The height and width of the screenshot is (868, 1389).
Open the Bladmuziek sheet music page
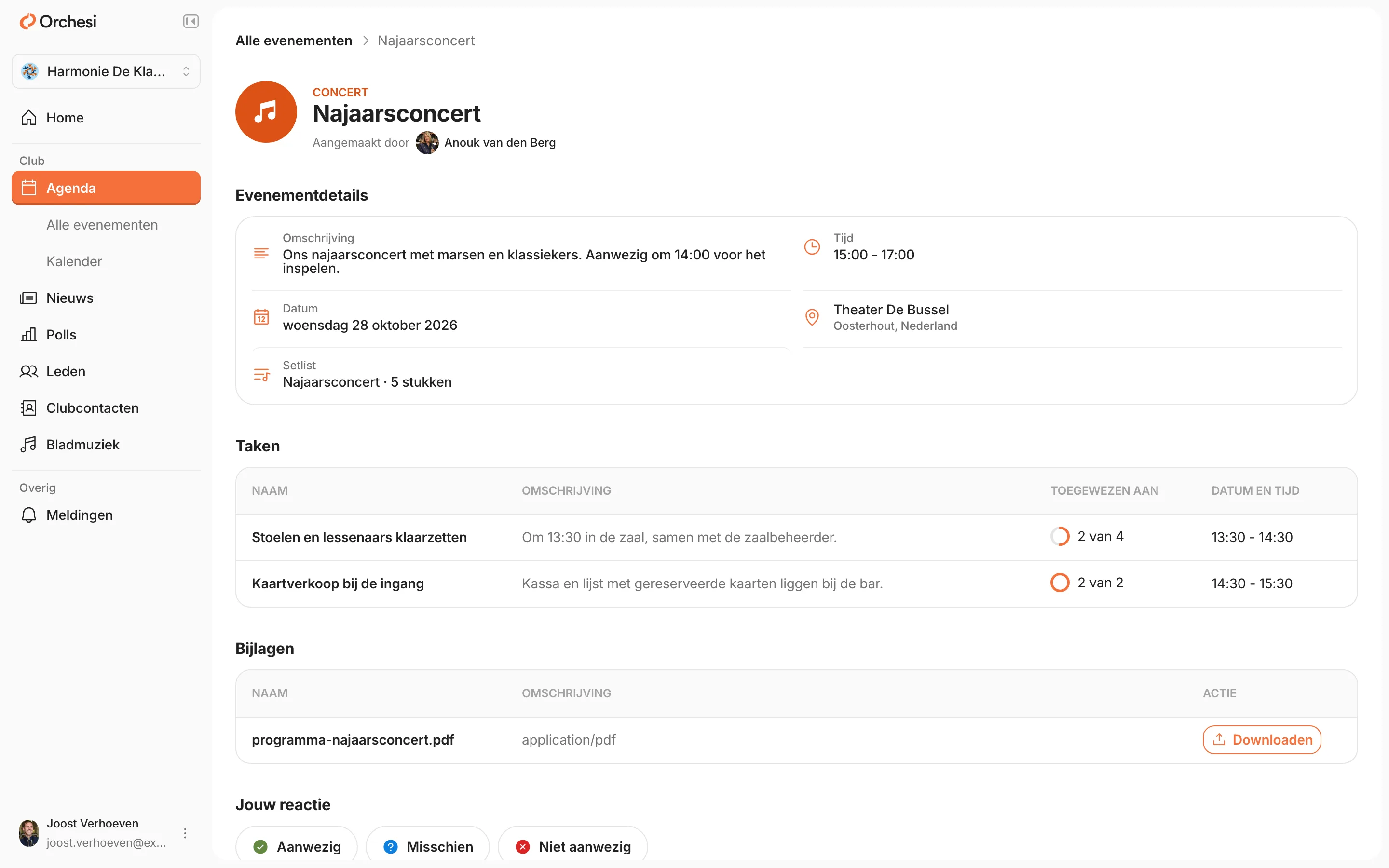click(x=106, y=445)
